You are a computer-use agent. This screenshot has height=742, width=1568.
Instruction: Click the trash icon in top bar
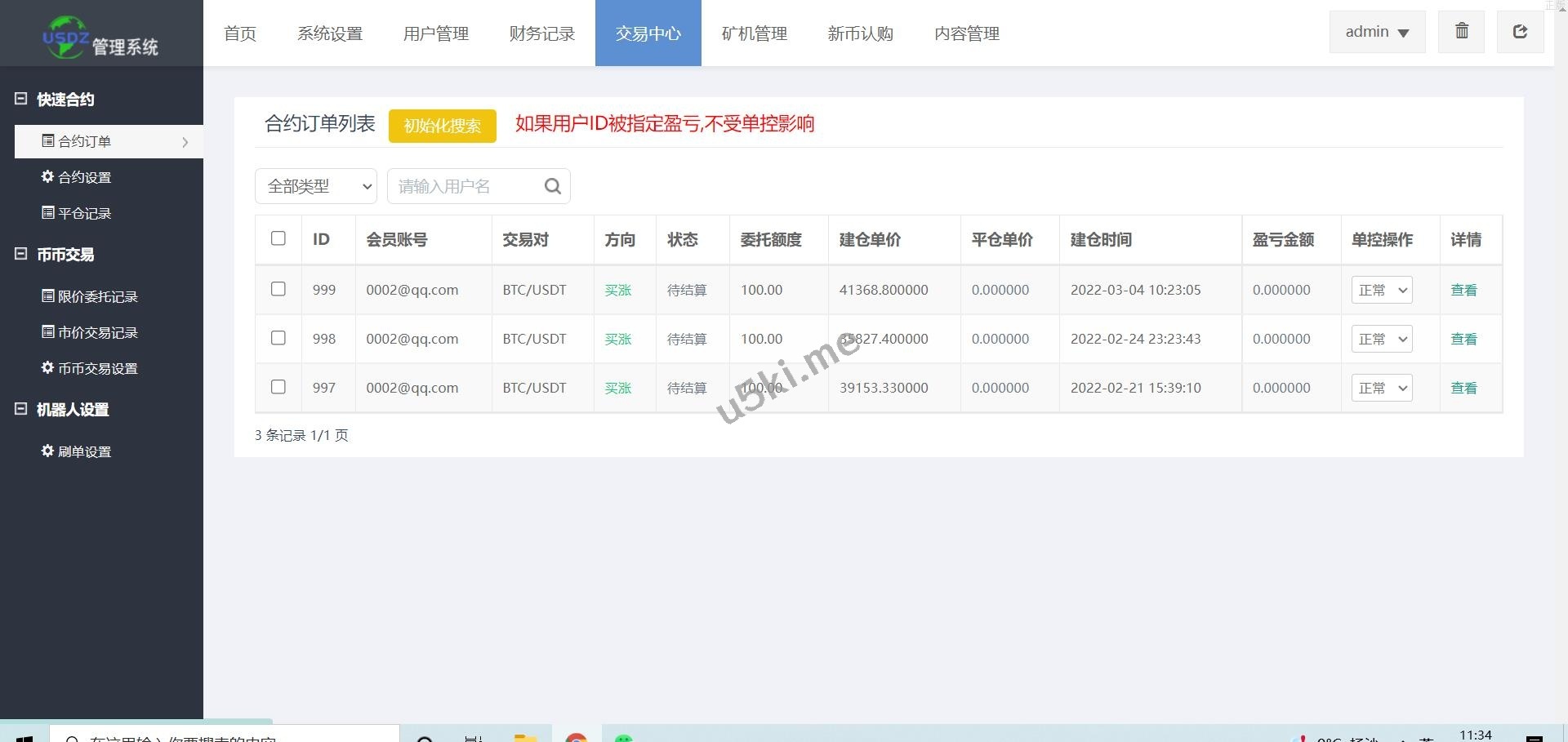pyautogui.click(x=1461, y=32)
